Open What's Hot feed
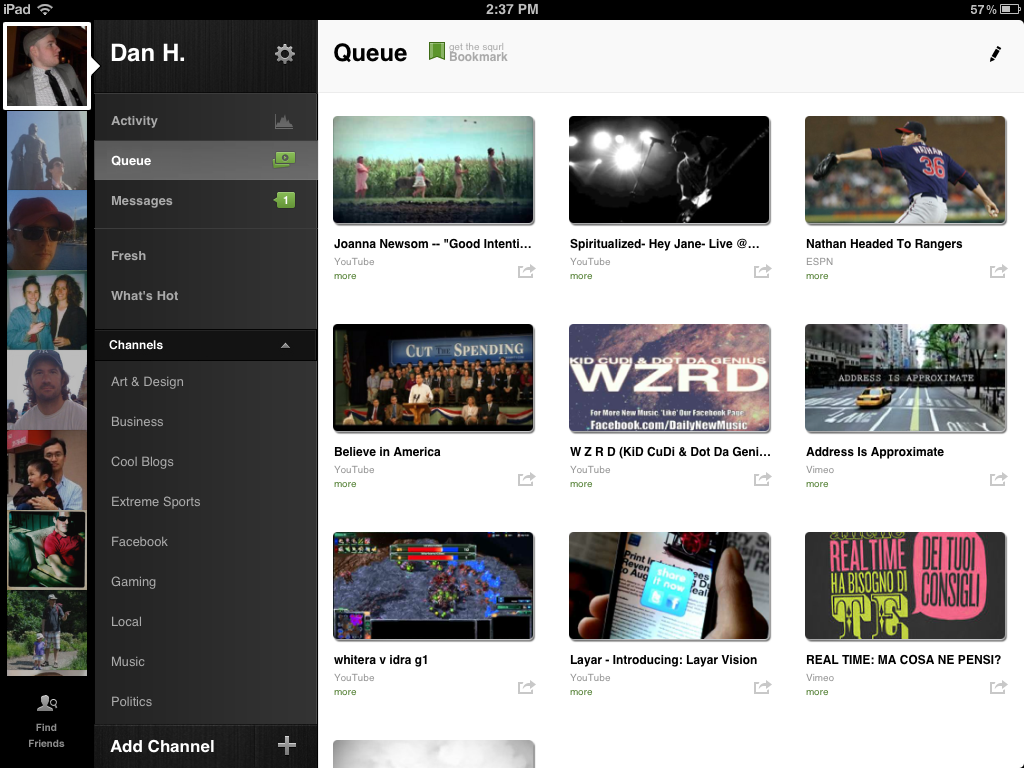This screenshot has width=1024, height=768. coord(206,296)
